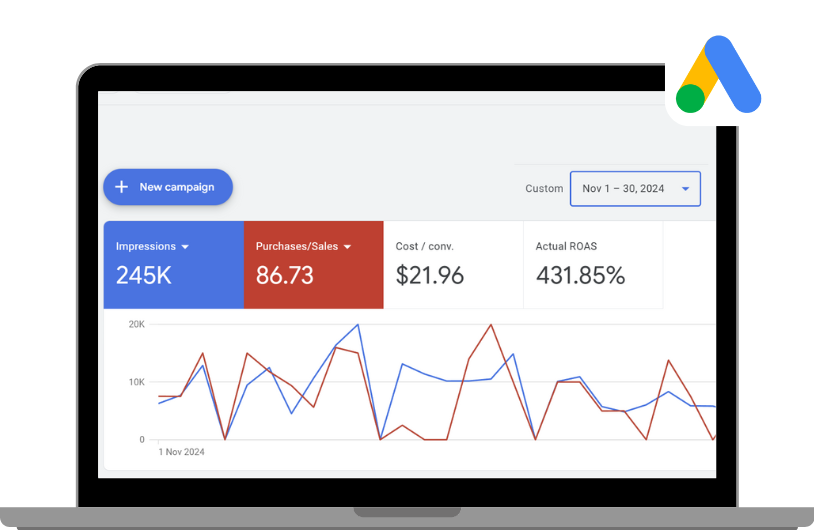This screenshot has height=530, width=814.
Task: Click the 245K impressions value
Action: 144,276
